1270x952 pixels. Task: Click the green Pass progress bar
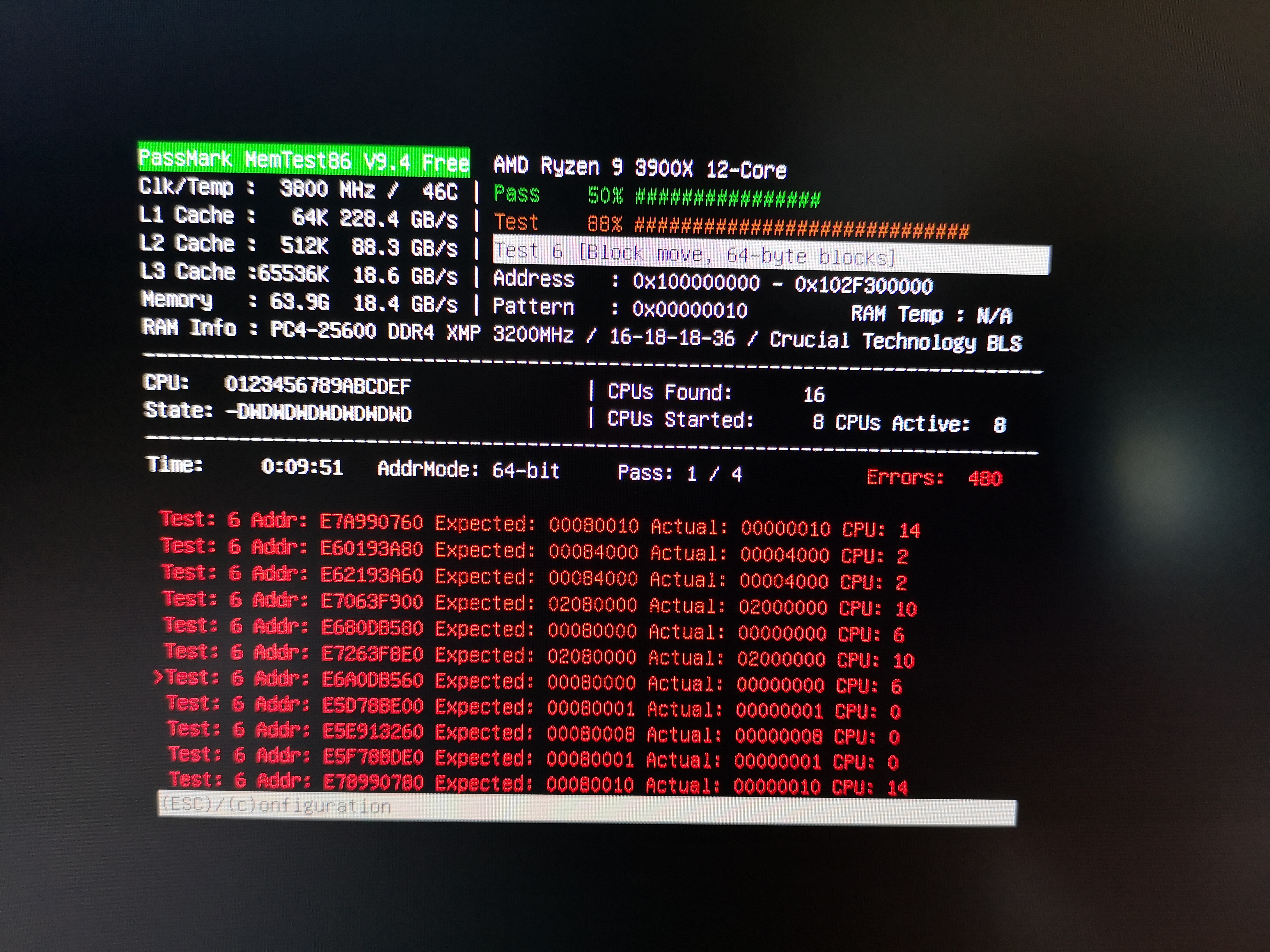click(728, 199)
